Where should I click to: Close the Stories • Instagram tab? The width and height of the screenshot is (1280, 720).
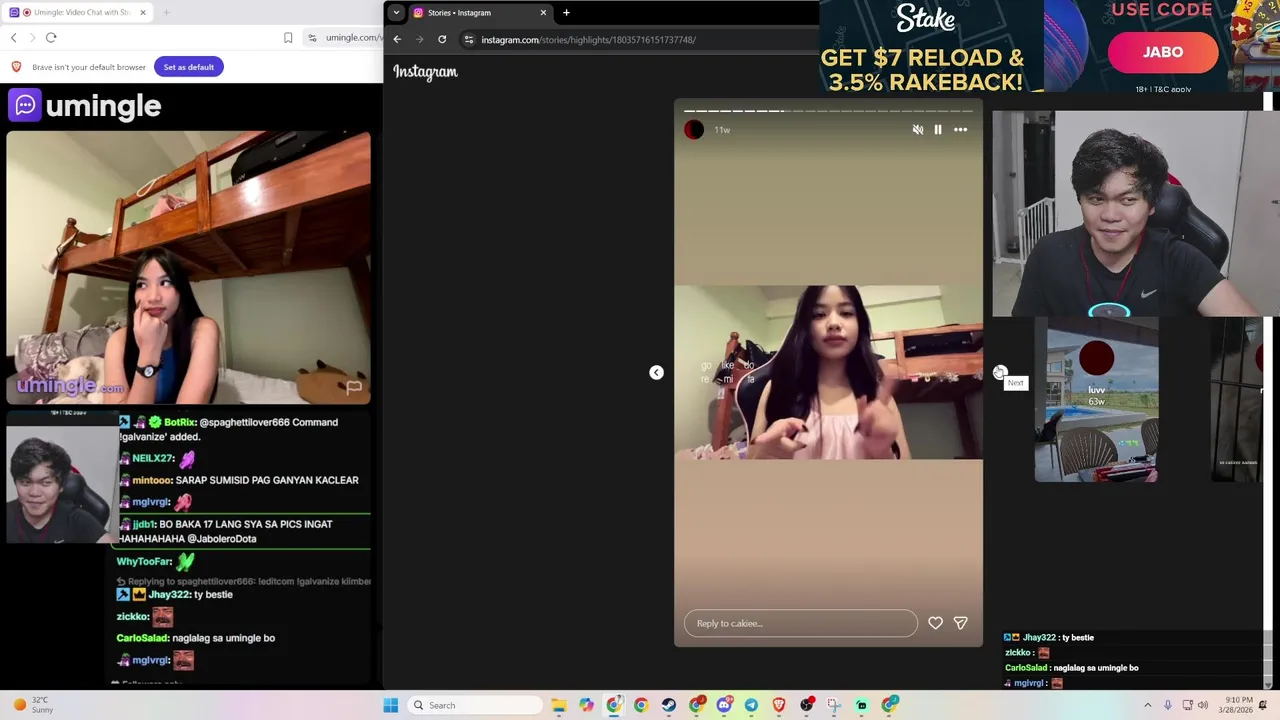[543, 13]
